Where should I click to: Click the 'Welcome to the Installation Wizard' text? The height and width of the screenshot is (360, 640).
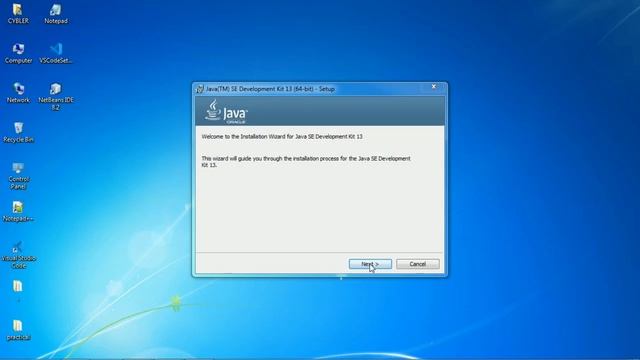[282, 137]
